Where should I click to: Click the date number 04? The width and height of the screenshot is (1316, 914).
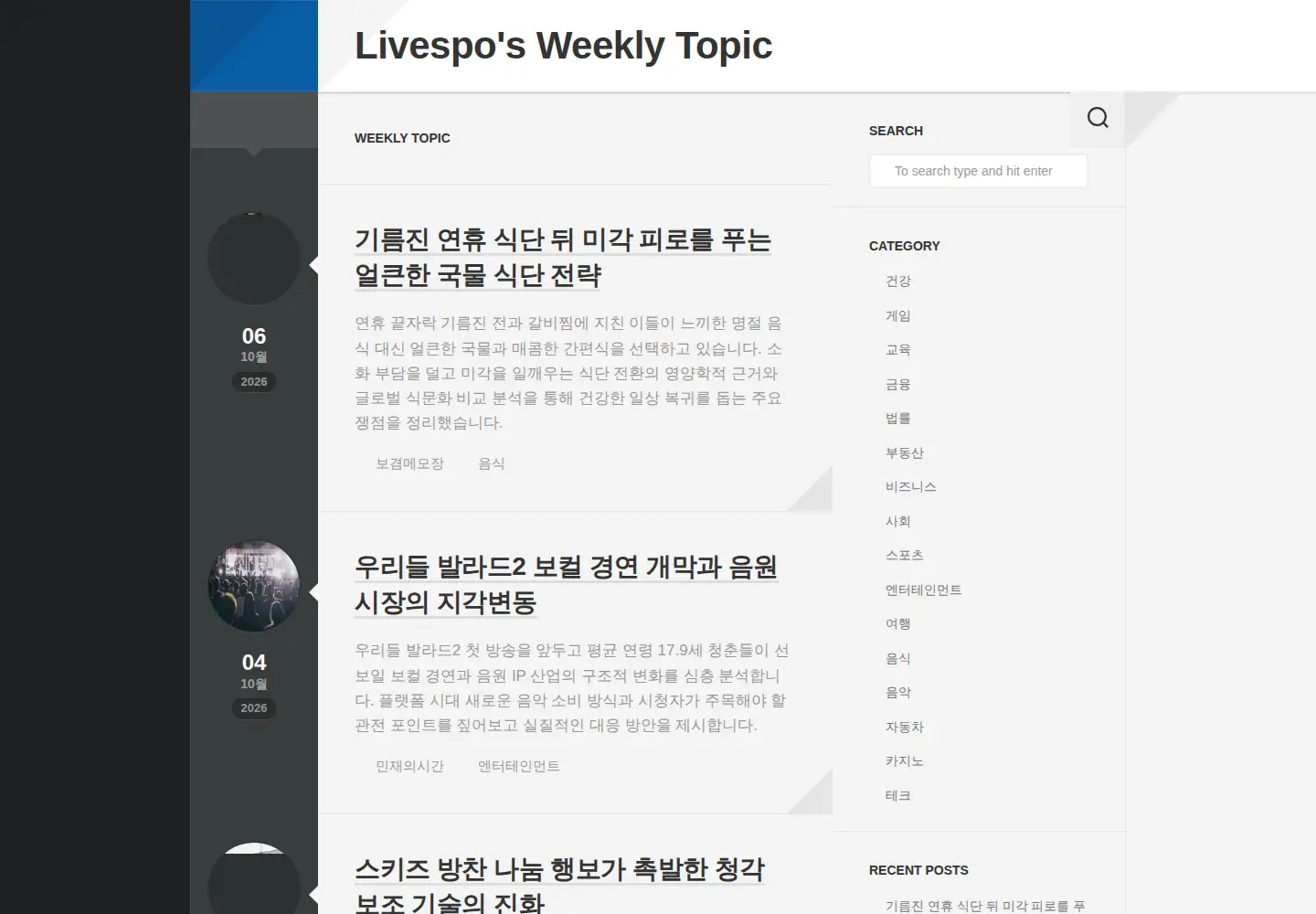[x=254, y=663]
